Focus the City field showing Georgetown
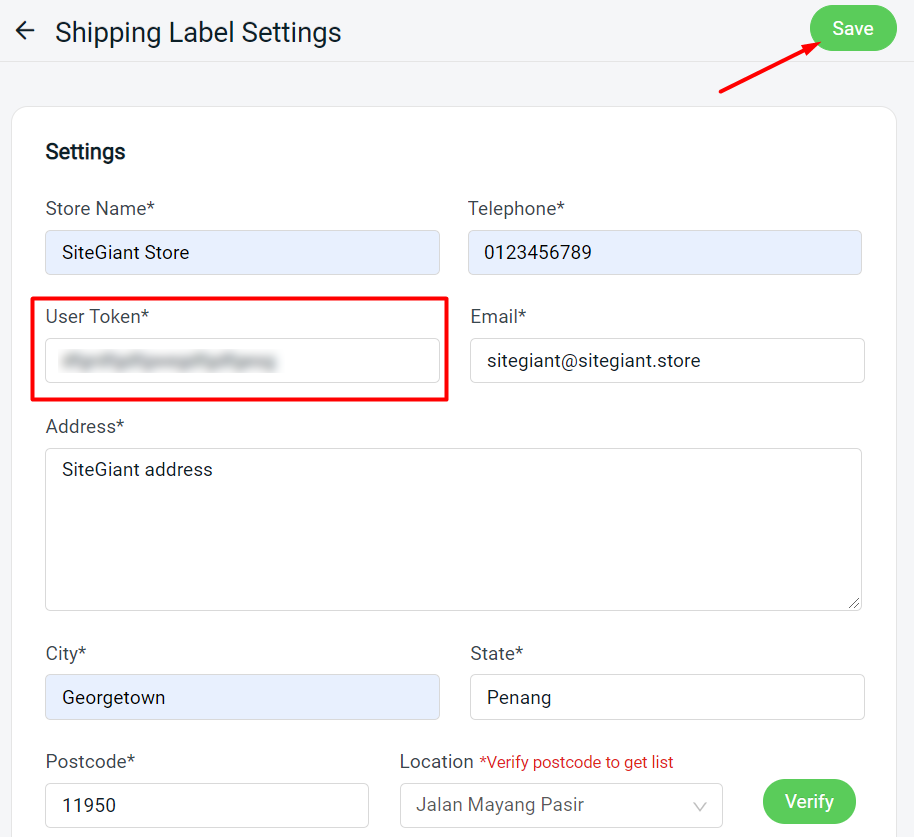914x837 pixels. click(242, 697)
